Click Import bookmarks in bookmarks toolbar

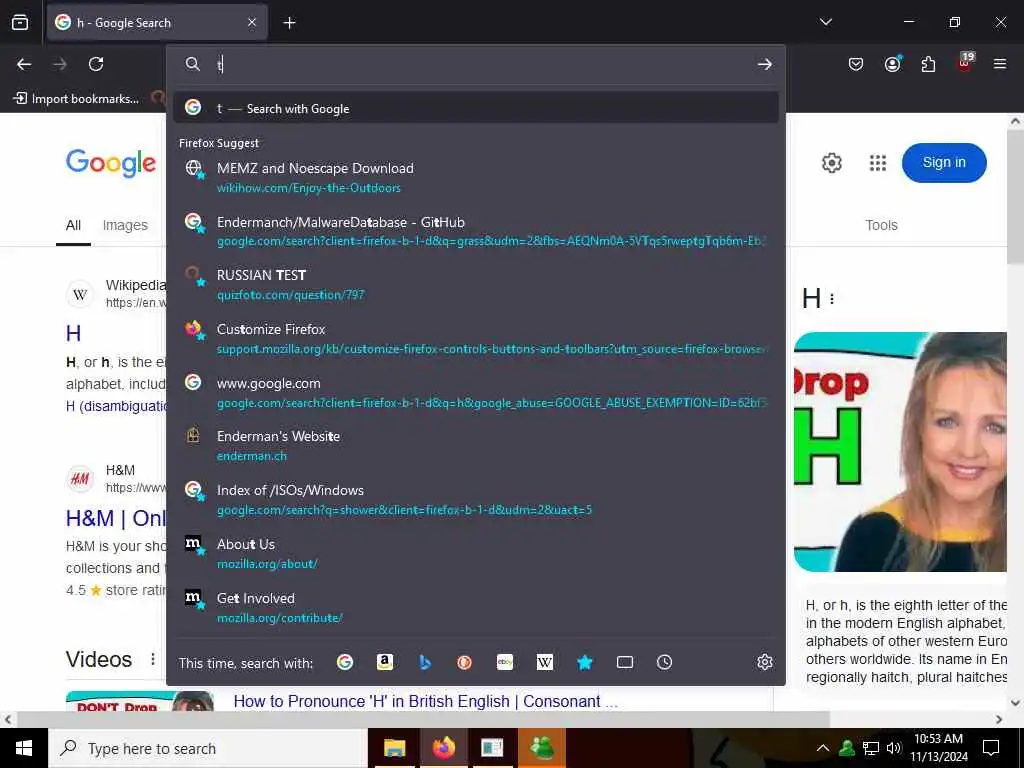(76, 99)
